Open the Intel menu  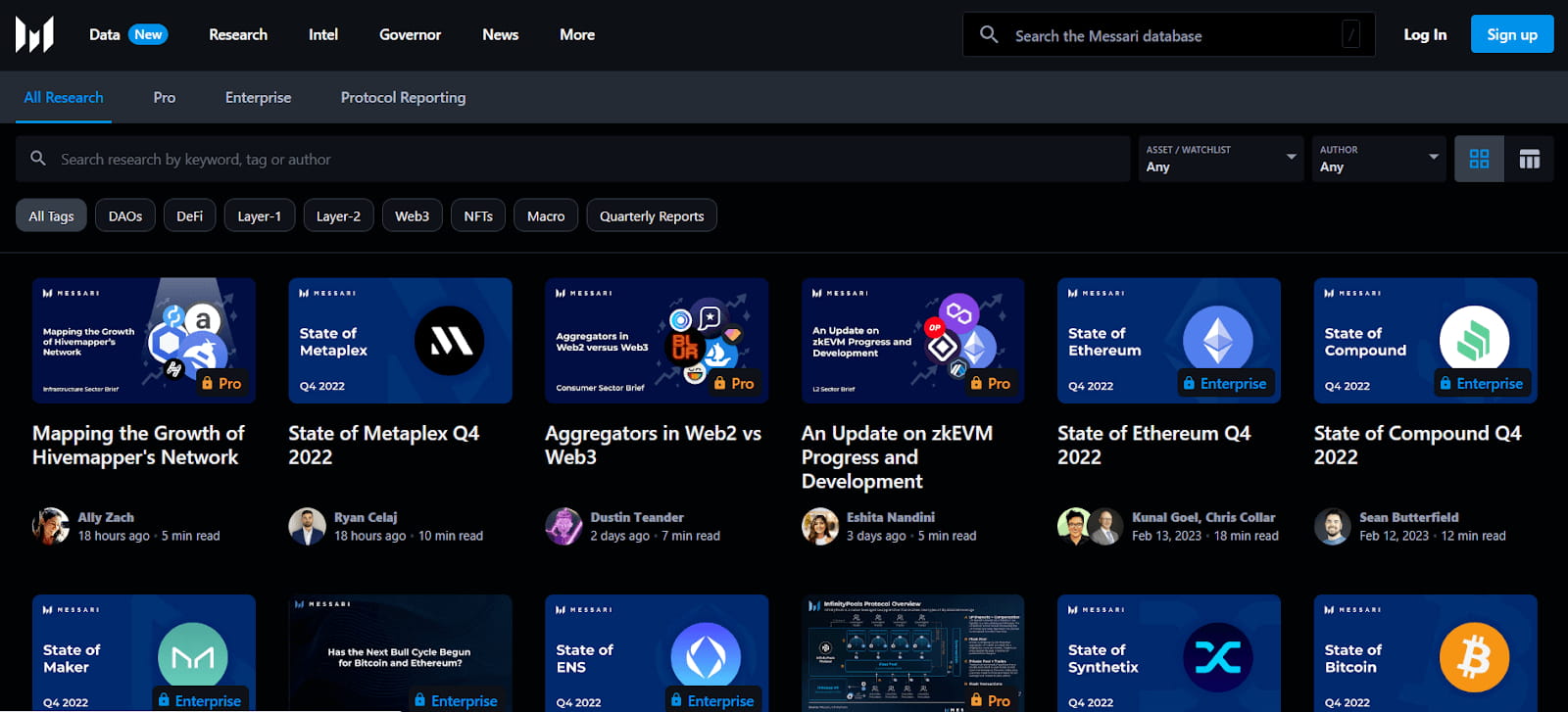[323, 35]
